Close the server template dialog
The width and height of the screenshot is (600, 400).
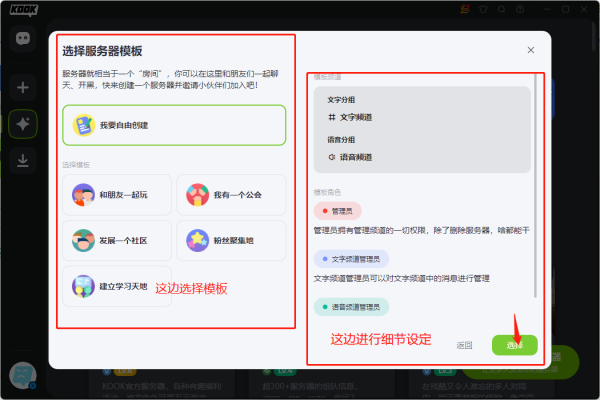coord(531,50)
